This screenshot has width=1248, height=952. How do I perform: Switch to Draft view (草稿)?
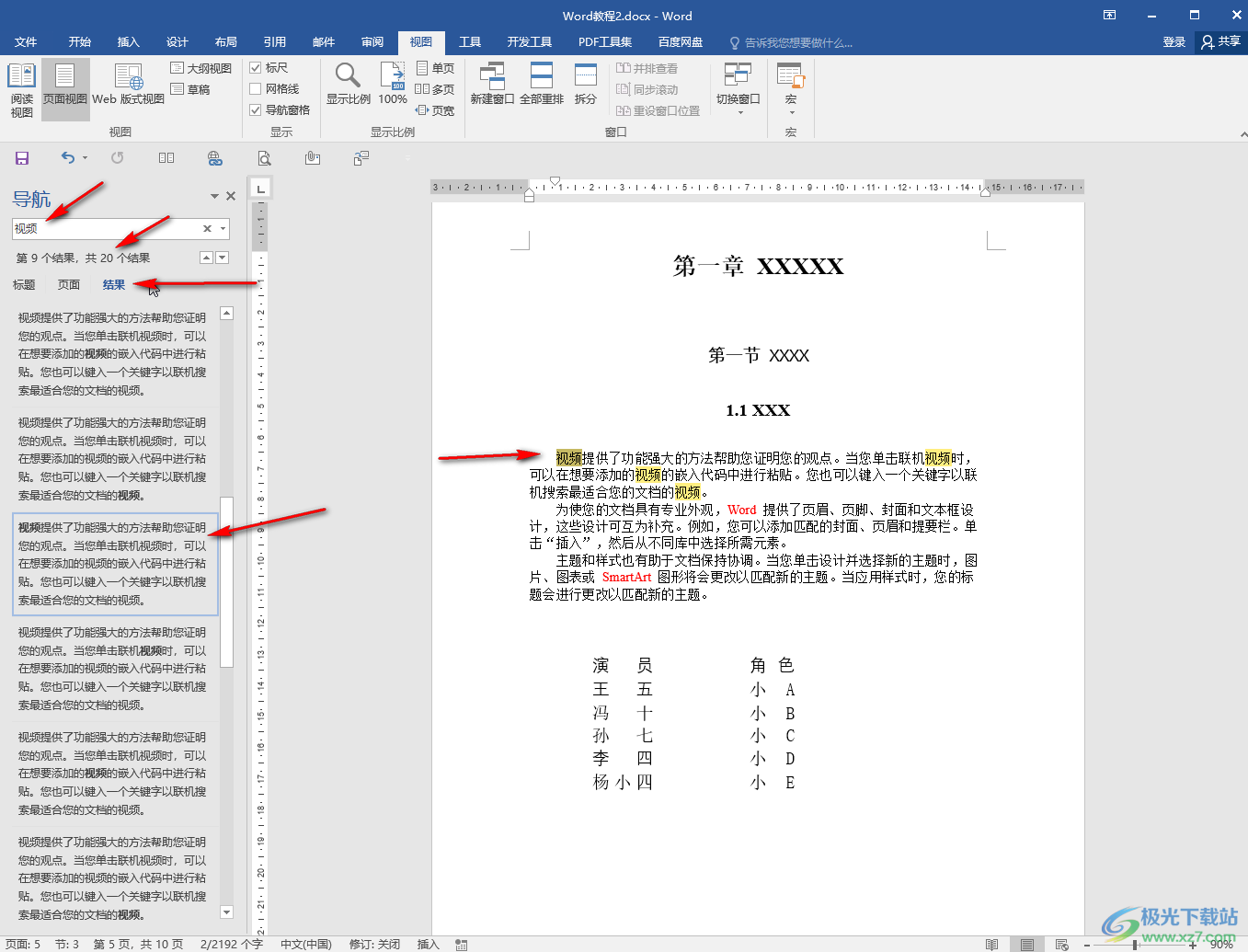(x=190, y=89)
